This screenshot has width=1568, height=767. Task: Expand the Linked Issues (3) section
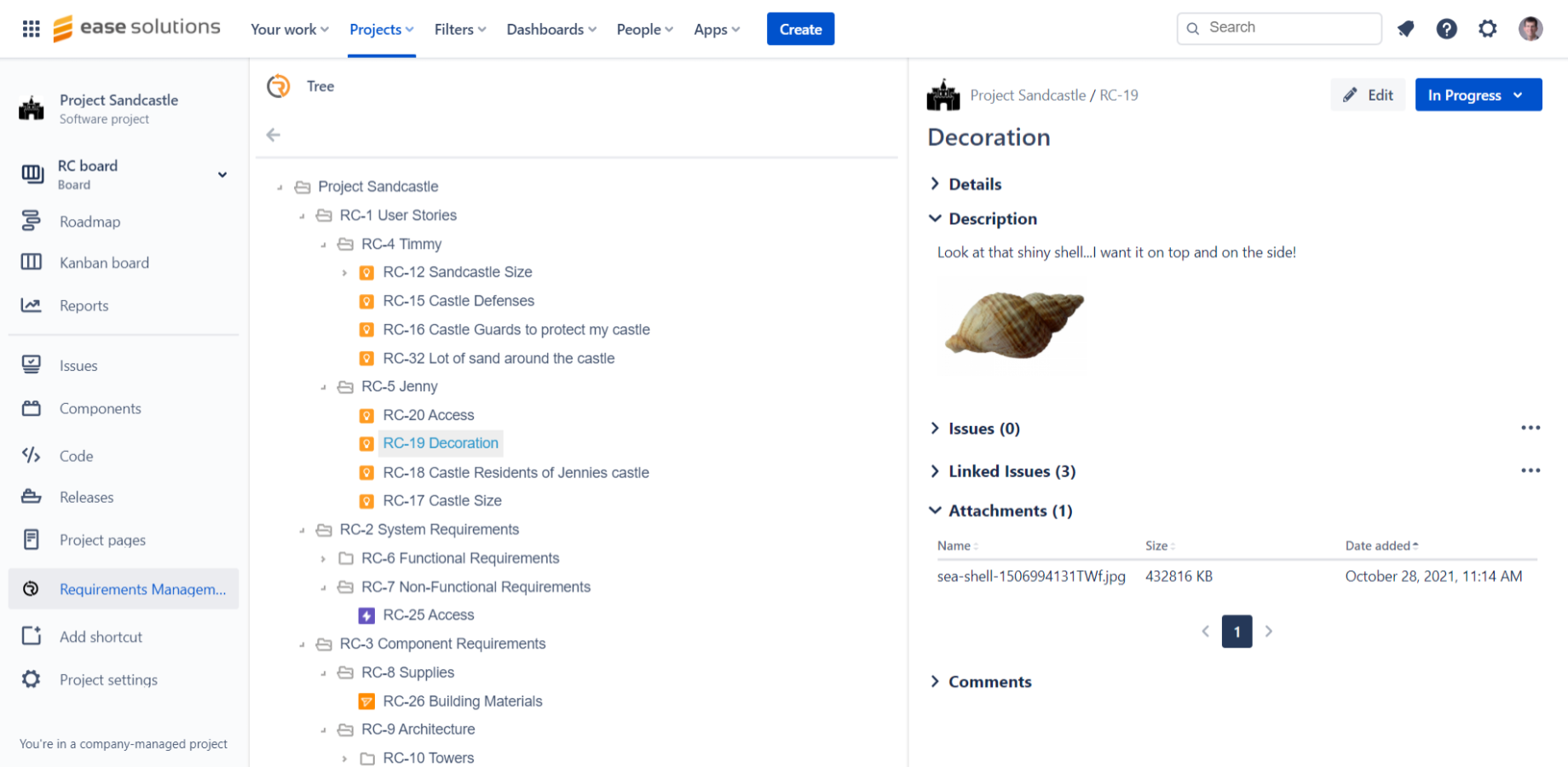click(x=935, y=471)
